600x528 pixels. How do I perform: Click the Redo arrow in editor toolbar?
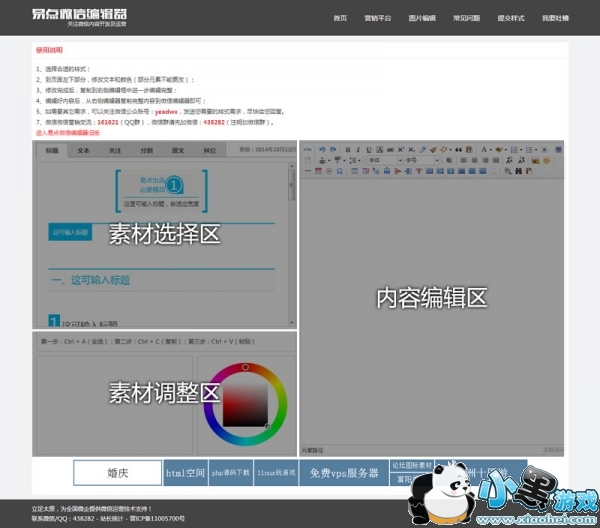[x=332, y=149]
